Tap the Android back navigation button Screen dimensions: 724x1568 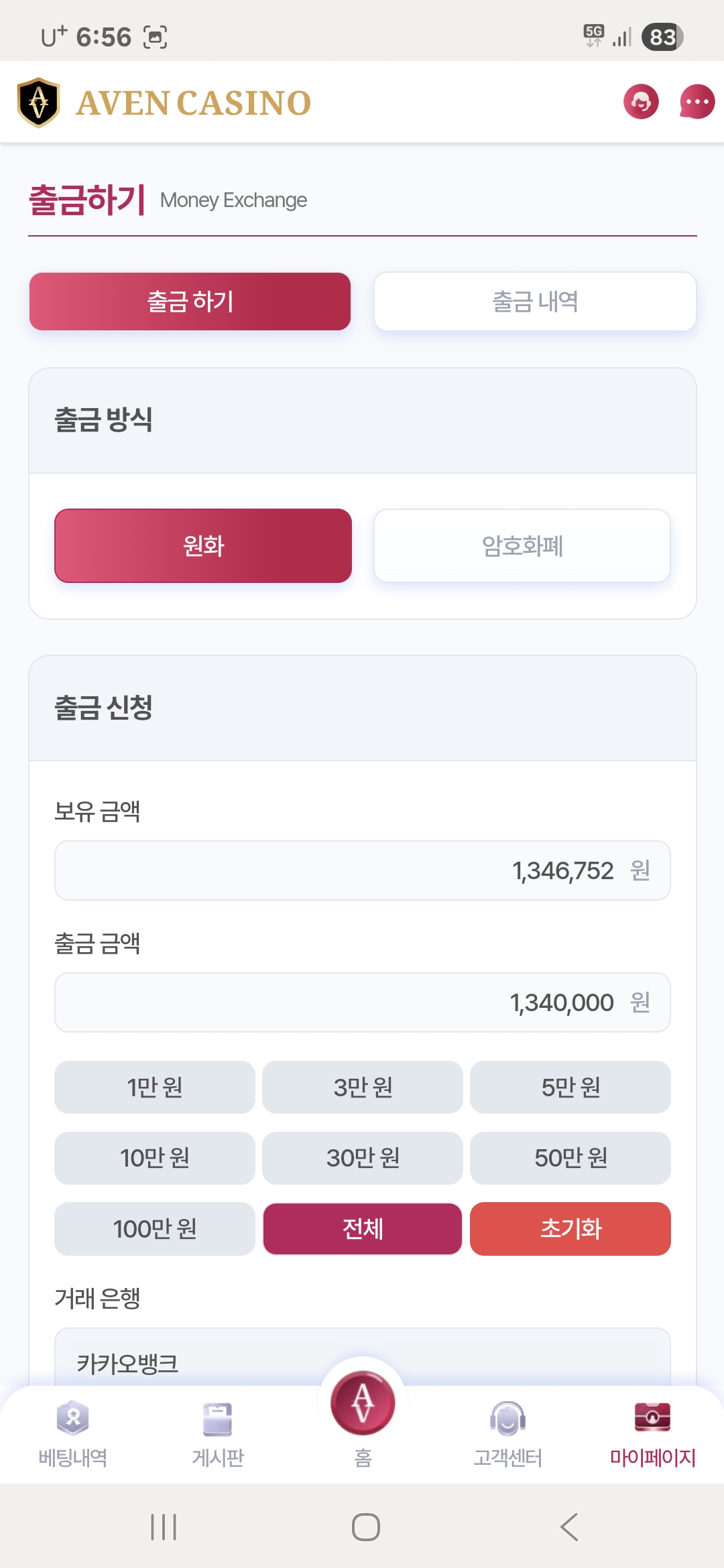[569, 1527]
